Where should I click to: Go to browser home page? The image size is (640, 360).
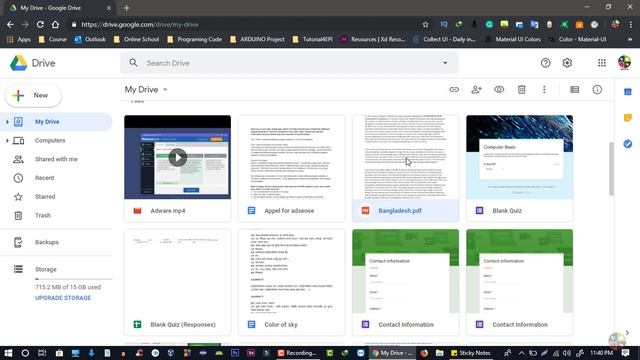click(55, 24)
